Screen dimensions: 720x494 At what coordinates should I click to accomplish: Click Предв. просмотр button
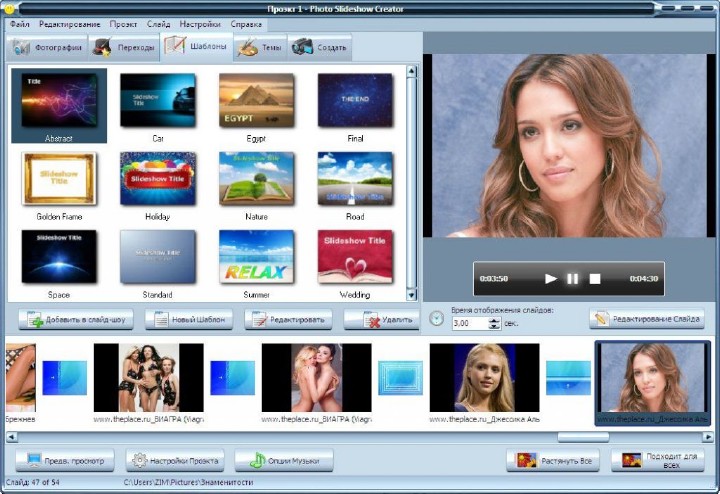[x=64, y=460]
